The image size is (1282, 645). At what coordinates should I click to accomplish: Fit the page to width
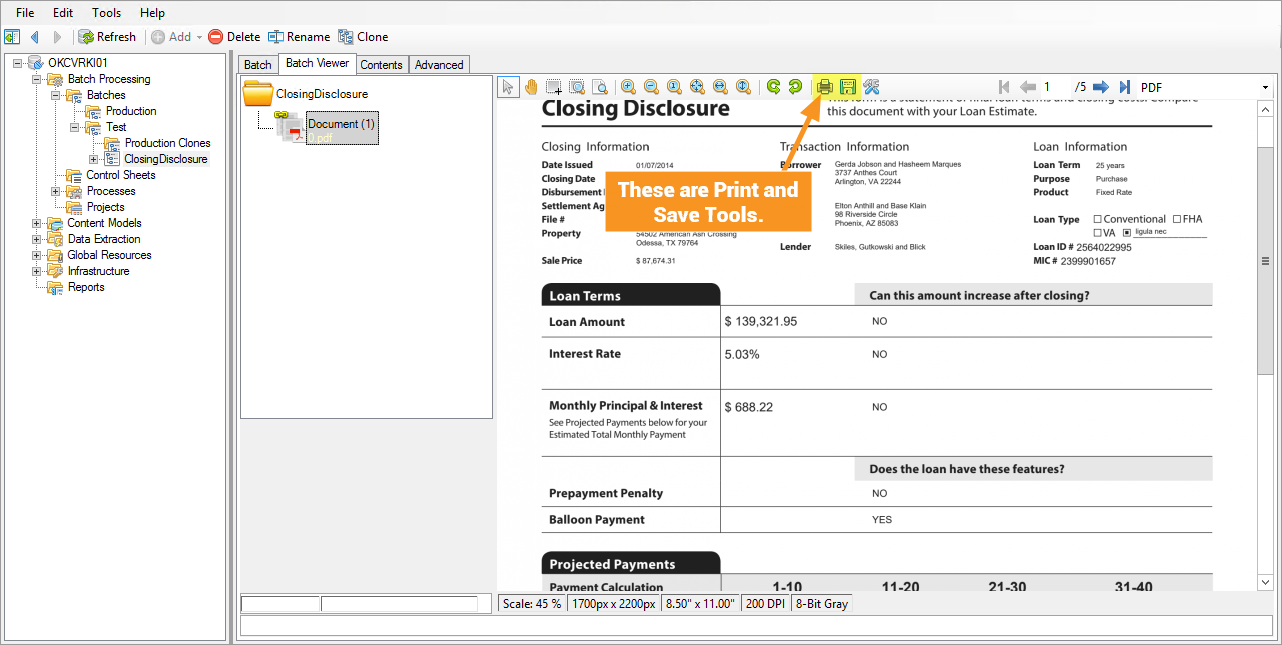(720, 87)
